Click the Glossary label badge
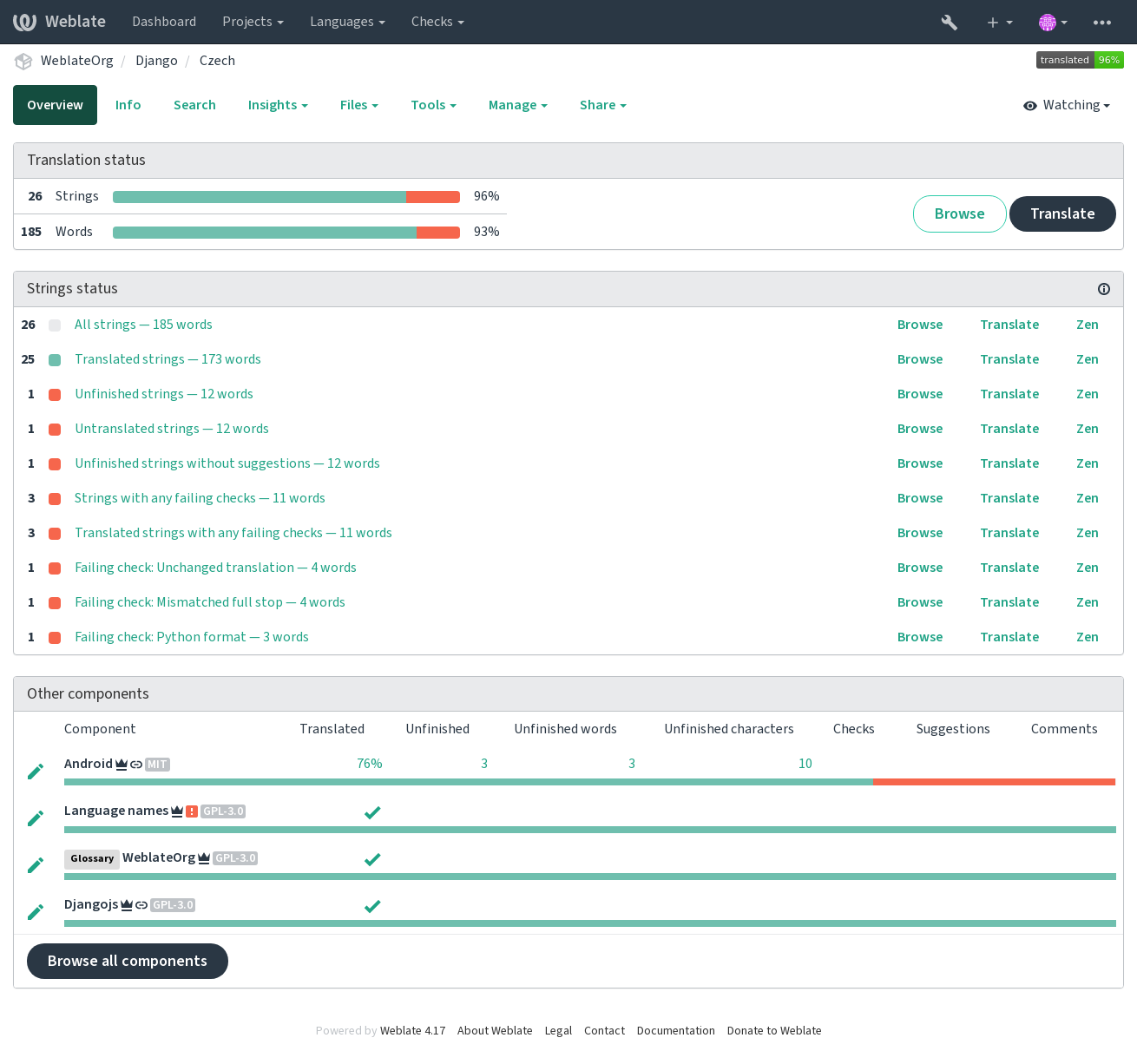Viewport: 1137px width, 1064px height. [92, 859]
